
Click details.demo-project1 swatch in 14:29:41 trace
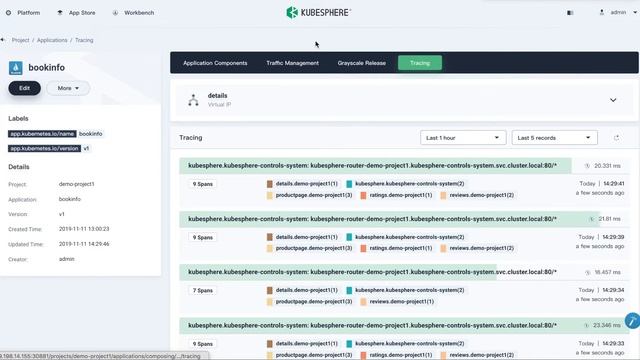pos(270,184)
